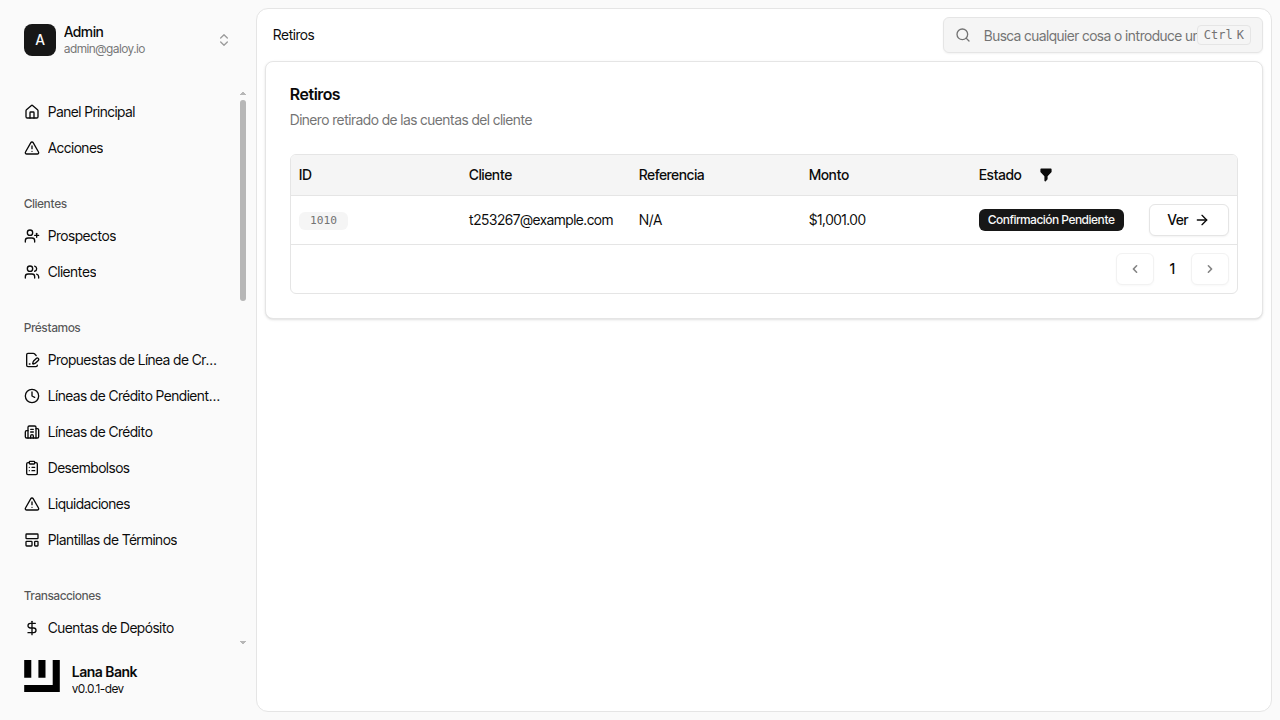
Task: Select the 1010 withdrawal ID tag
Action: tap(323, 220)
